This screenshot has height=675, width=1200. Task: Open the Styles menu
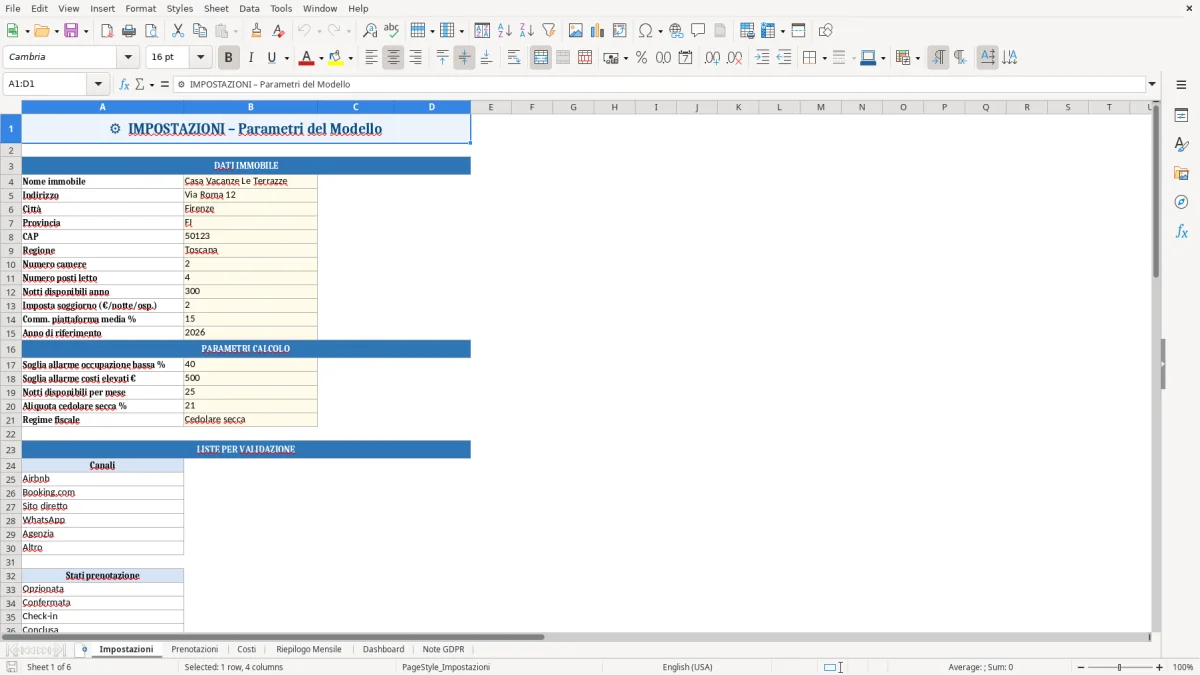pyautogui.click(x=180, y=8)
